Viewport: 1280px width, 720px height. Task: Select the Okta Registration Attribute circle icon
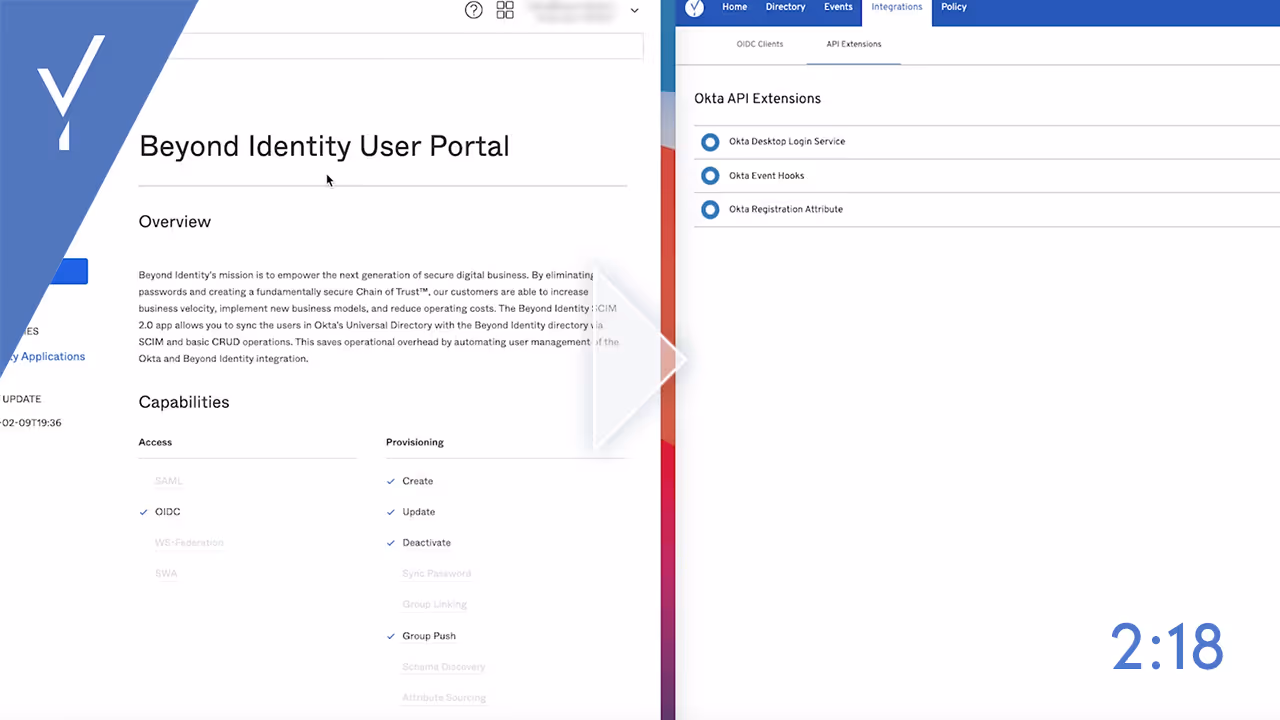(710, 209)
